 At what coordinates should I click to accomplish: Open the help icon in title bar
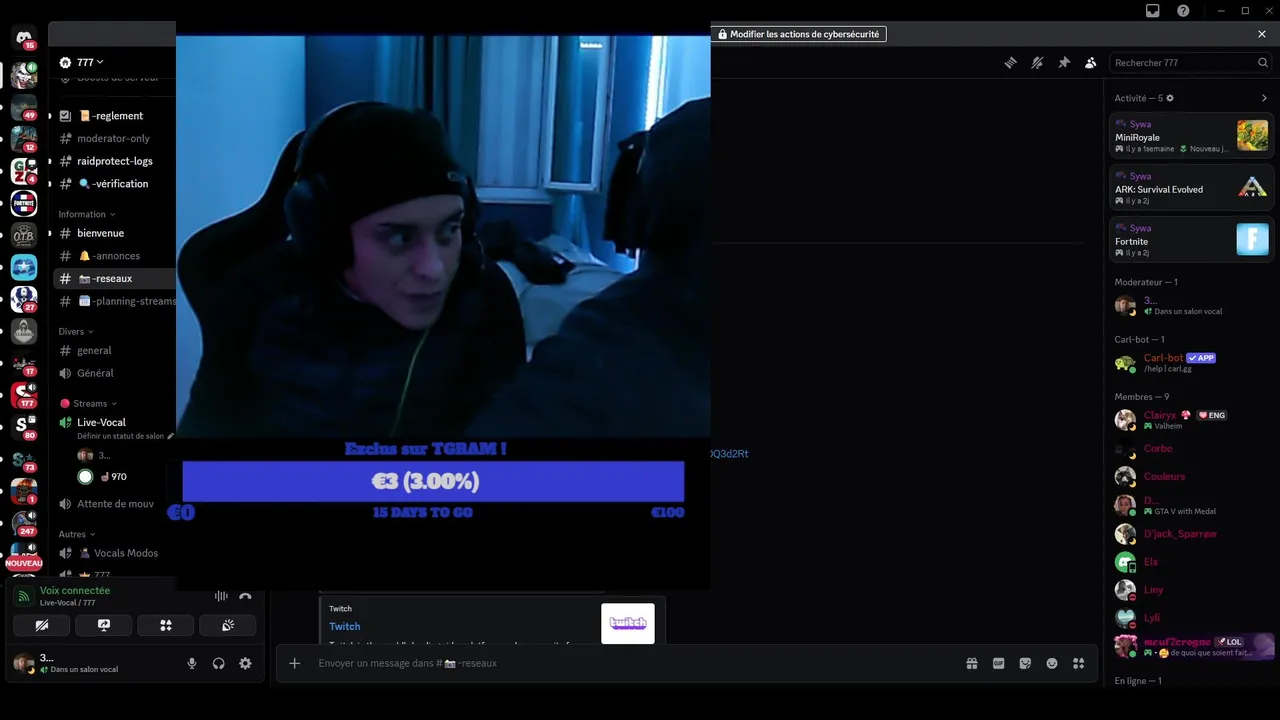click(x=1183, y=11)
